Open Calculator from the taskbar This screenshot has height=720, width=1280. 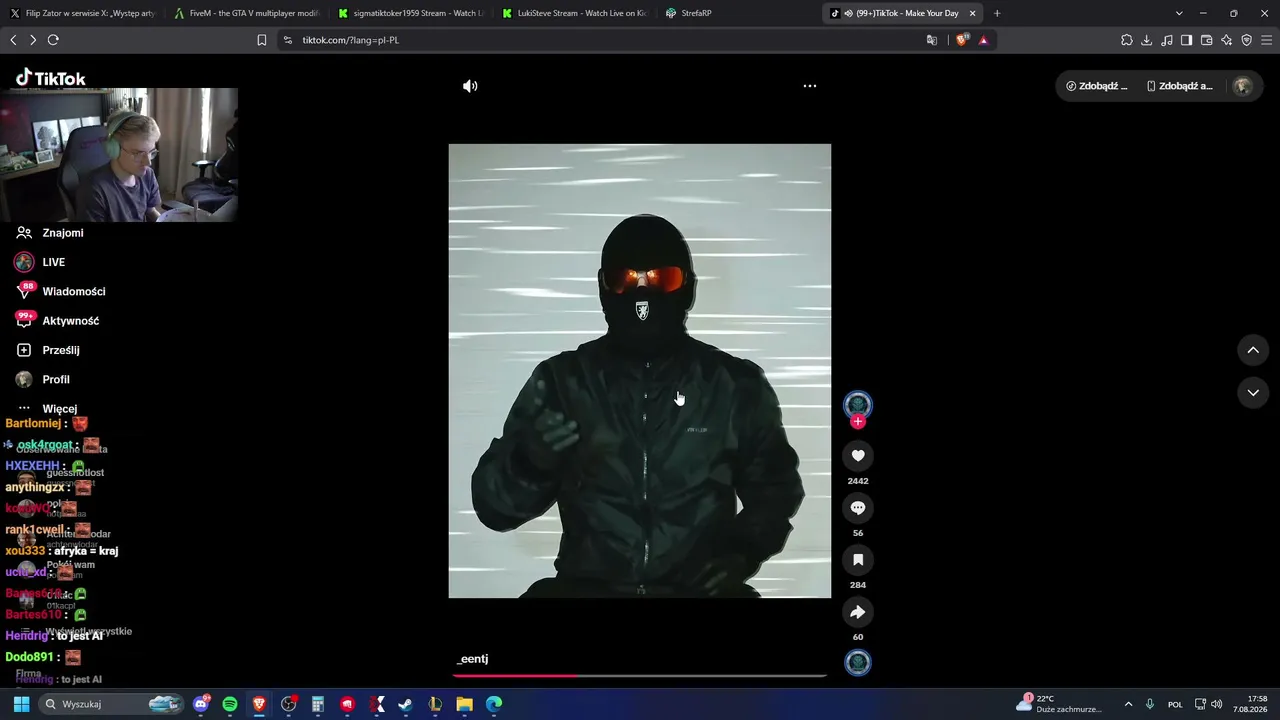click(x=318, y=704)
